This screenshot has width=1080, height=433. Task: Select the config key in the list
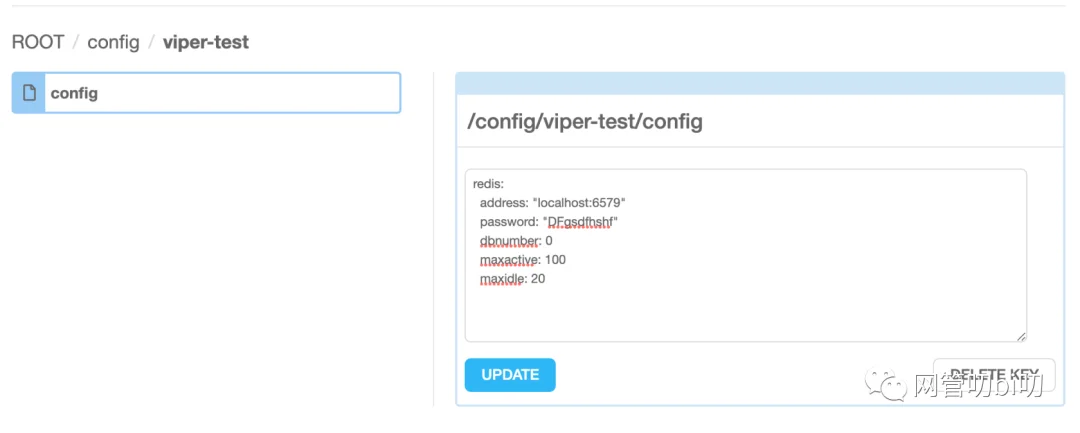click(x=206, y=93)
